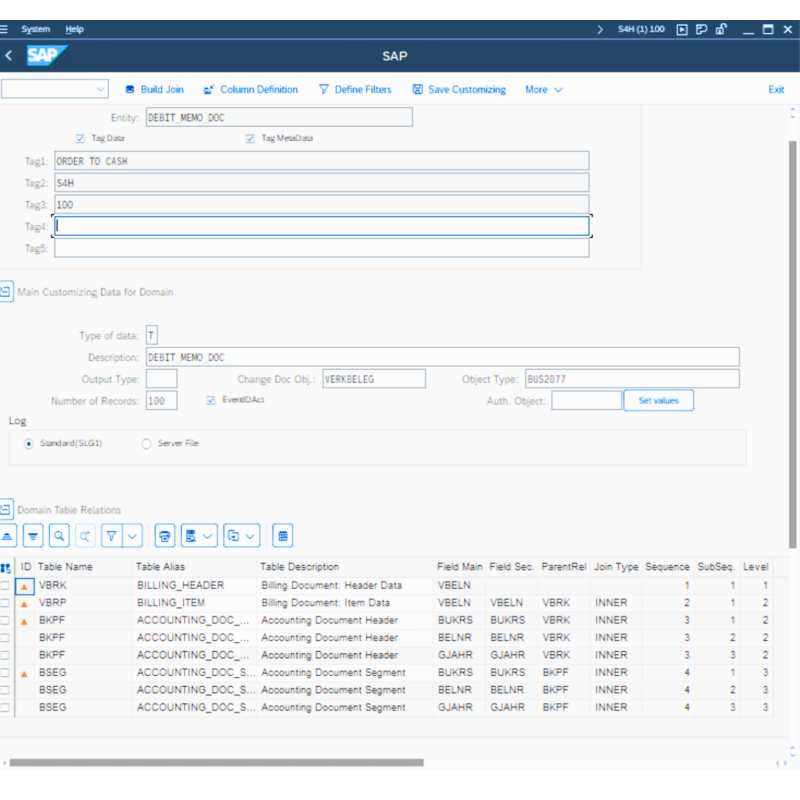Click the sort descending icon in table toolbar

[34, 536]
